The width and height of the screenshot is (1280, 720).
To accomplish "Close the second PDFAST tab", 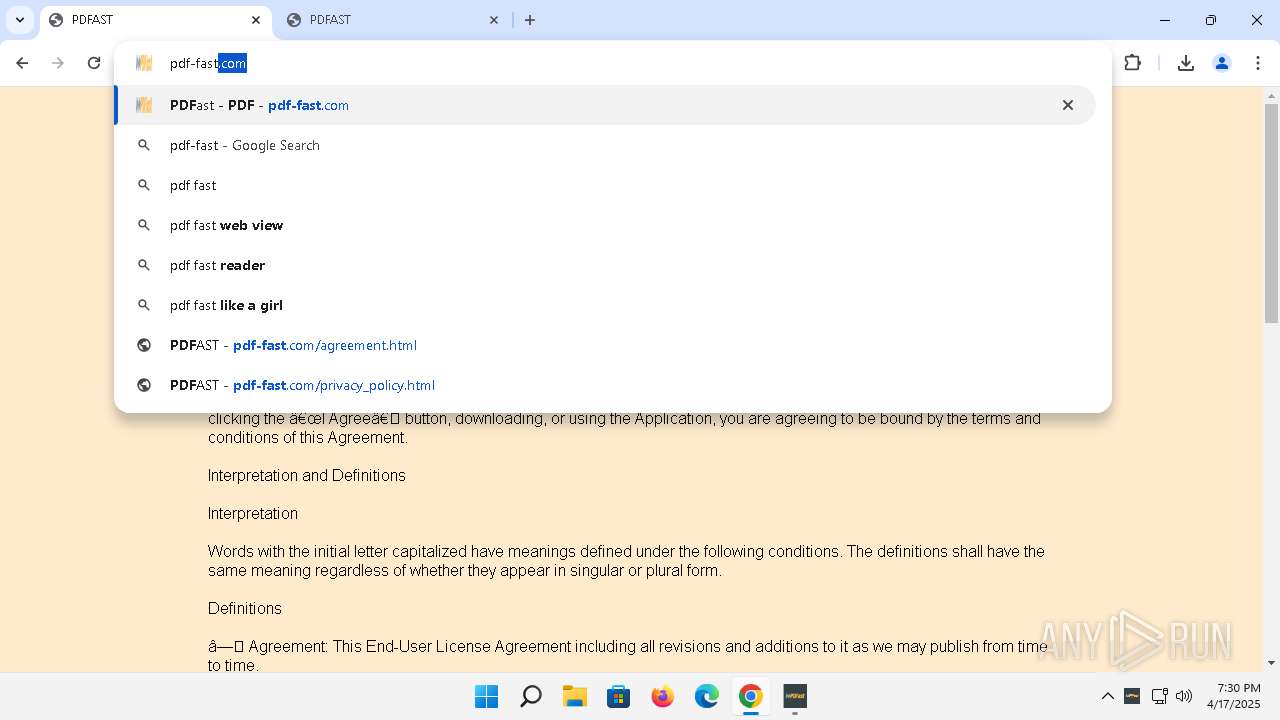I will (x=494, y=20).
